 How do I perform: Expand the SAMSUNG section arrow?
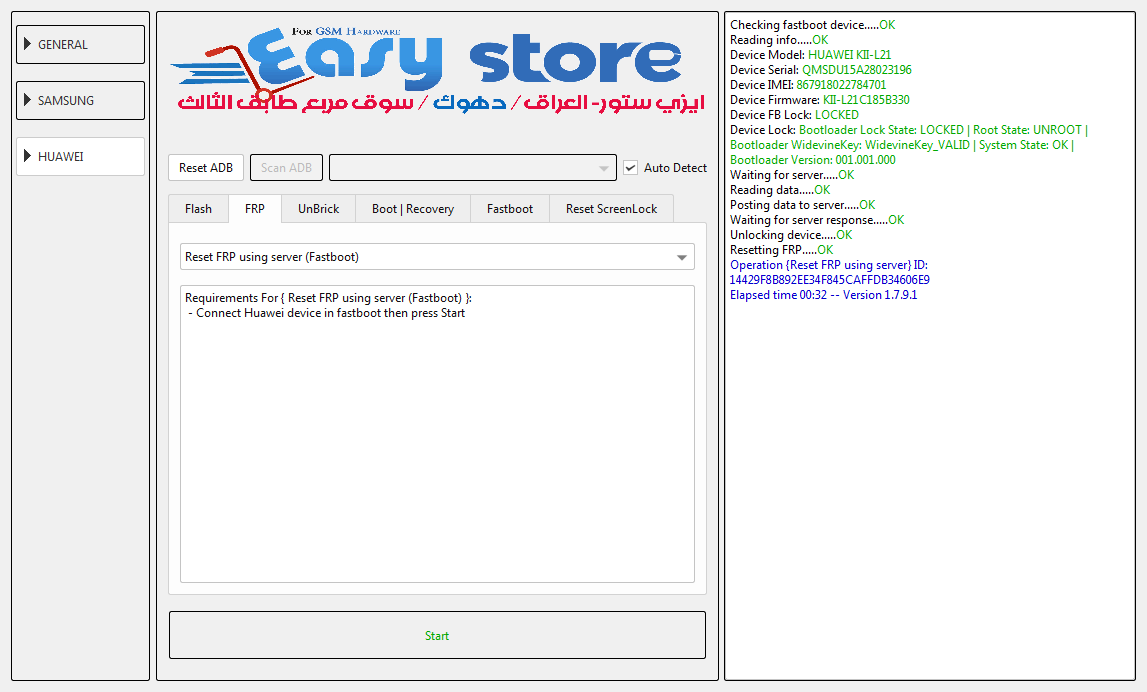click(27, 100)
